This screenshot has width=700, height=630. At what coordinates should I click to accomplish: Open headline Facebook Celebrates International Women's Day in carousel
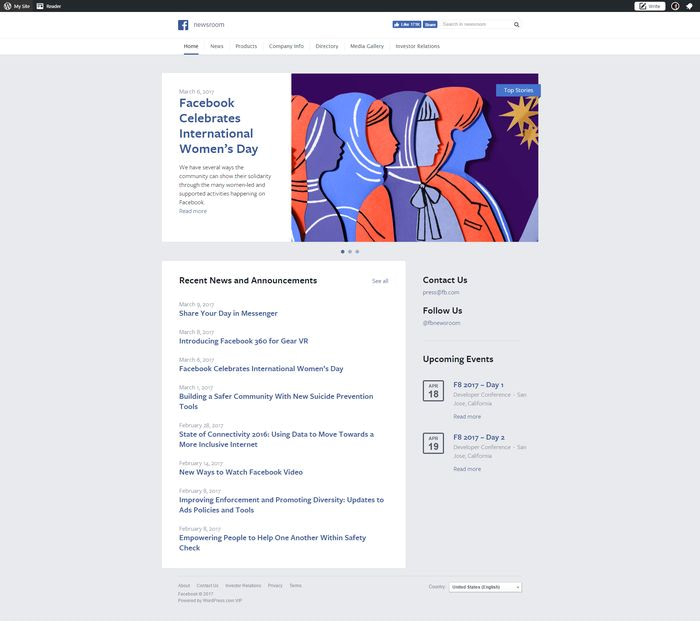click(219, 126)
